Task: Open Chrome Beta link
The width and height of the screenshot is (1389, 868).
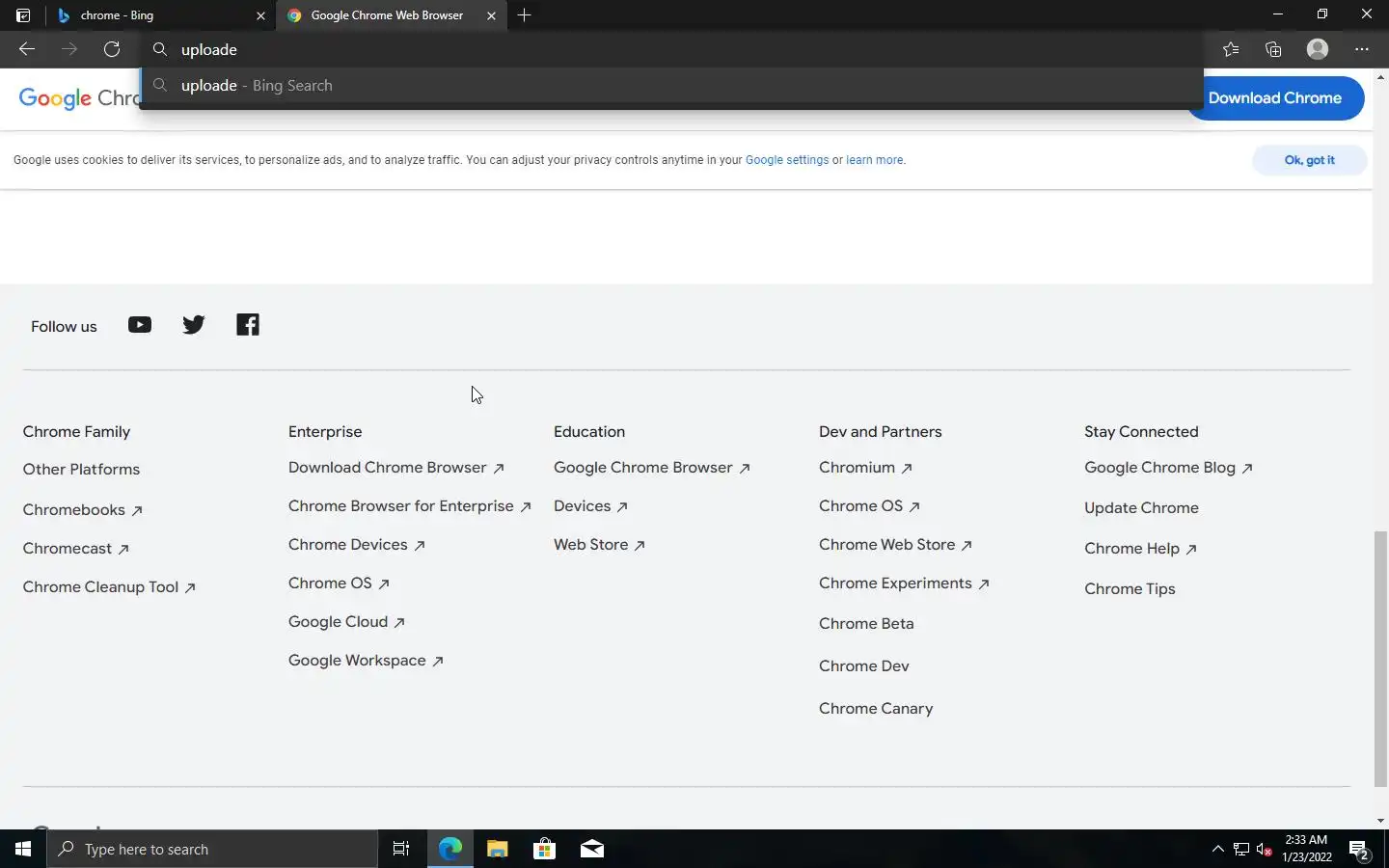Action: 866,624
